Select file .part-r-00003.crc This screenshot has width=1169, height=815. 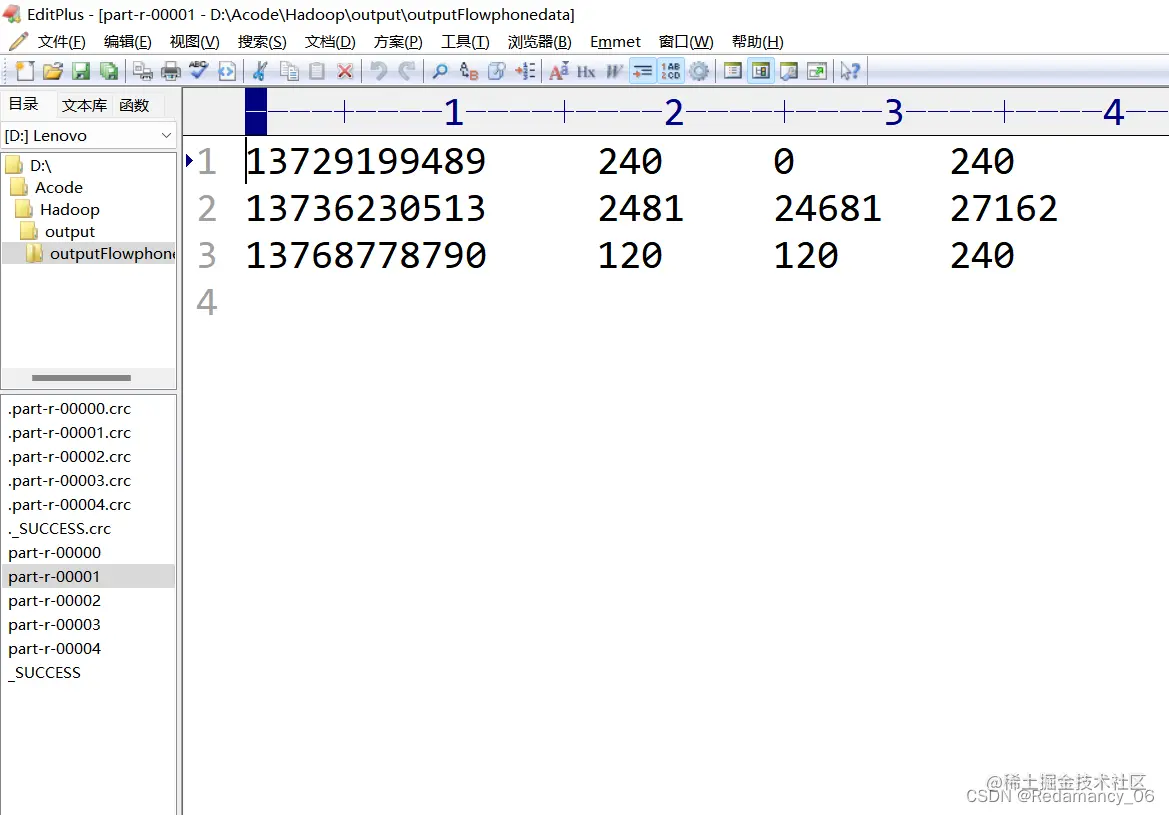69,480
